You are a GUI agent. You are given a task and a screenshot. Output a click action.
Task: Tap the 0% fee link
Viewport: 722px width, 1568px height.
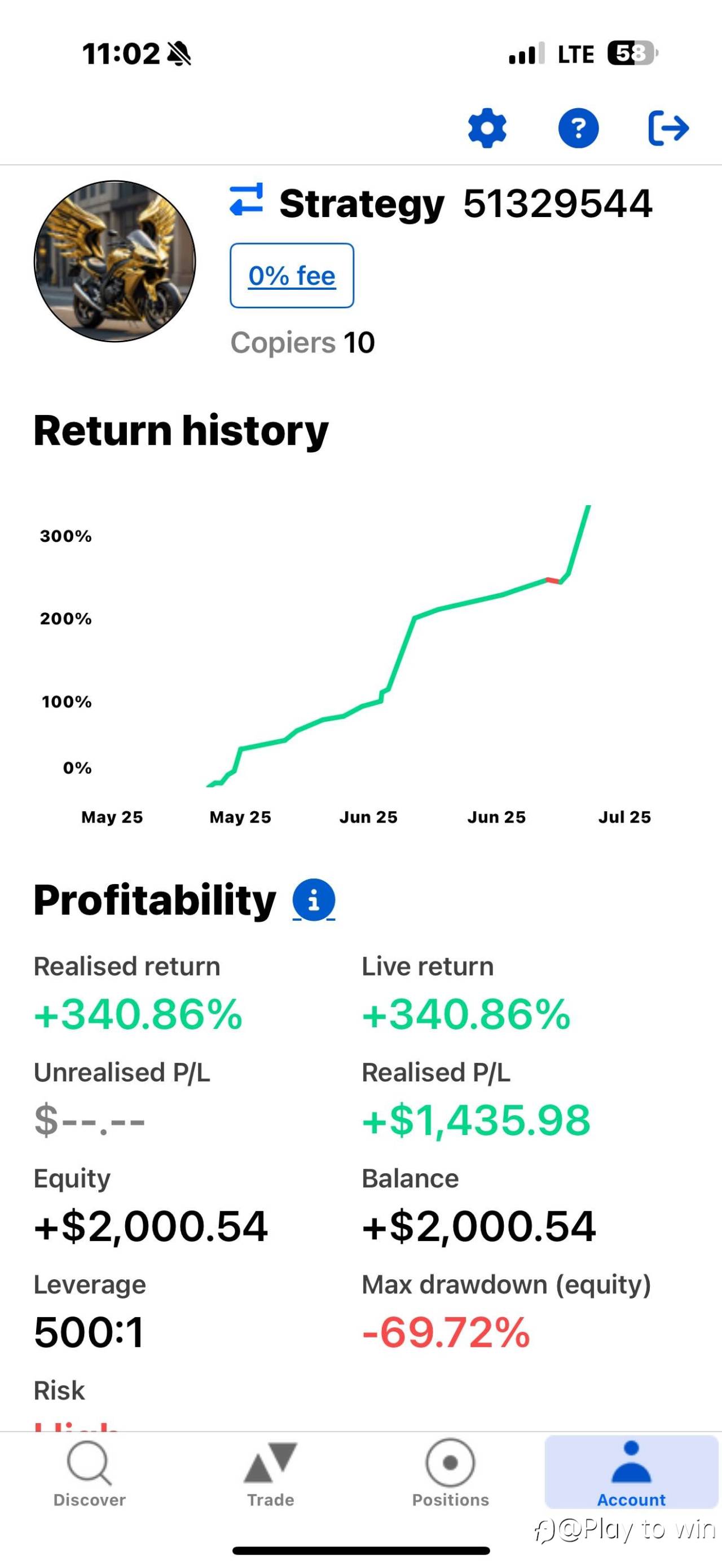[x=292, y=276]
